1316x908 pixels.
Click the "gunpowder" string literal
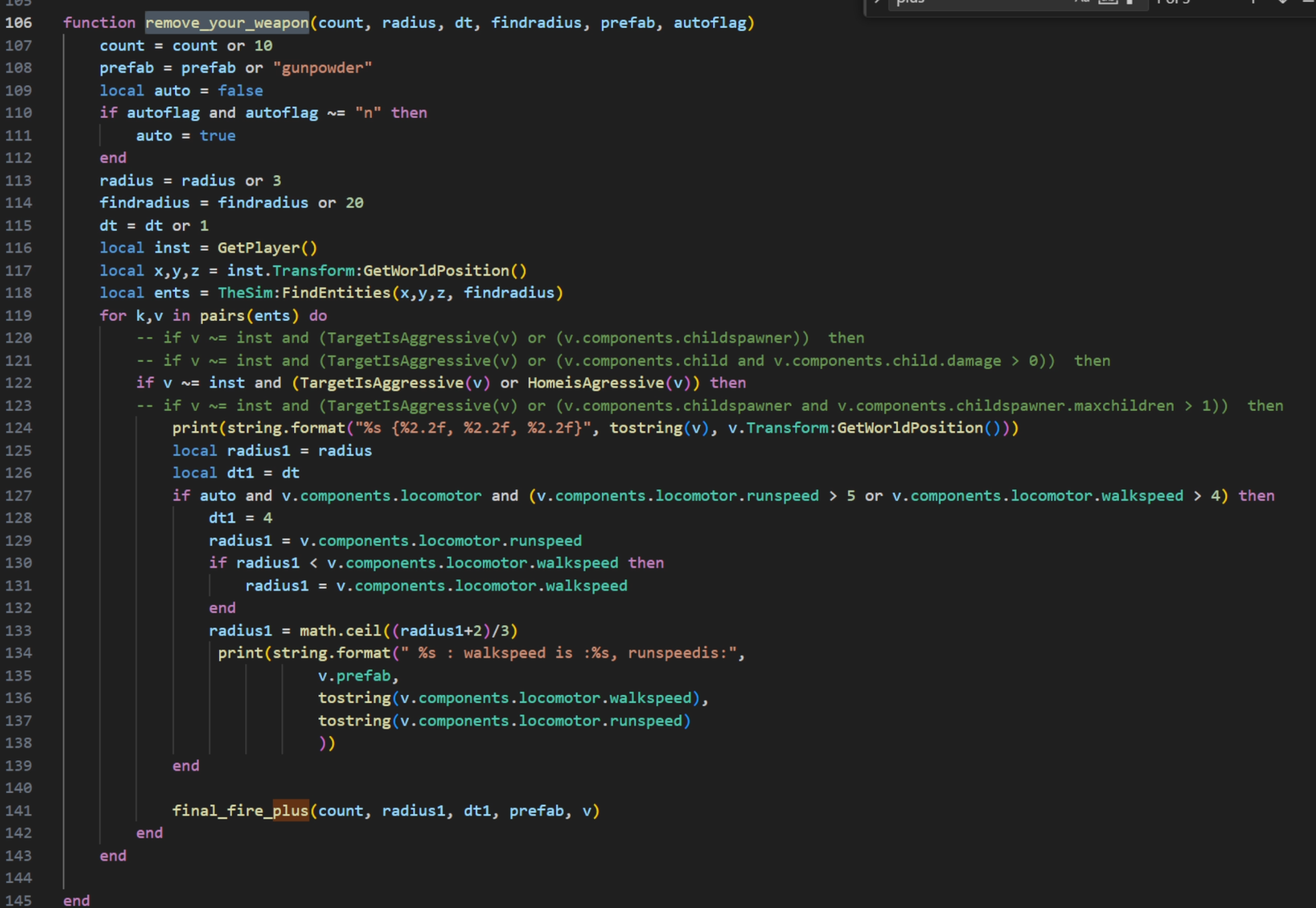pos(322,68)
